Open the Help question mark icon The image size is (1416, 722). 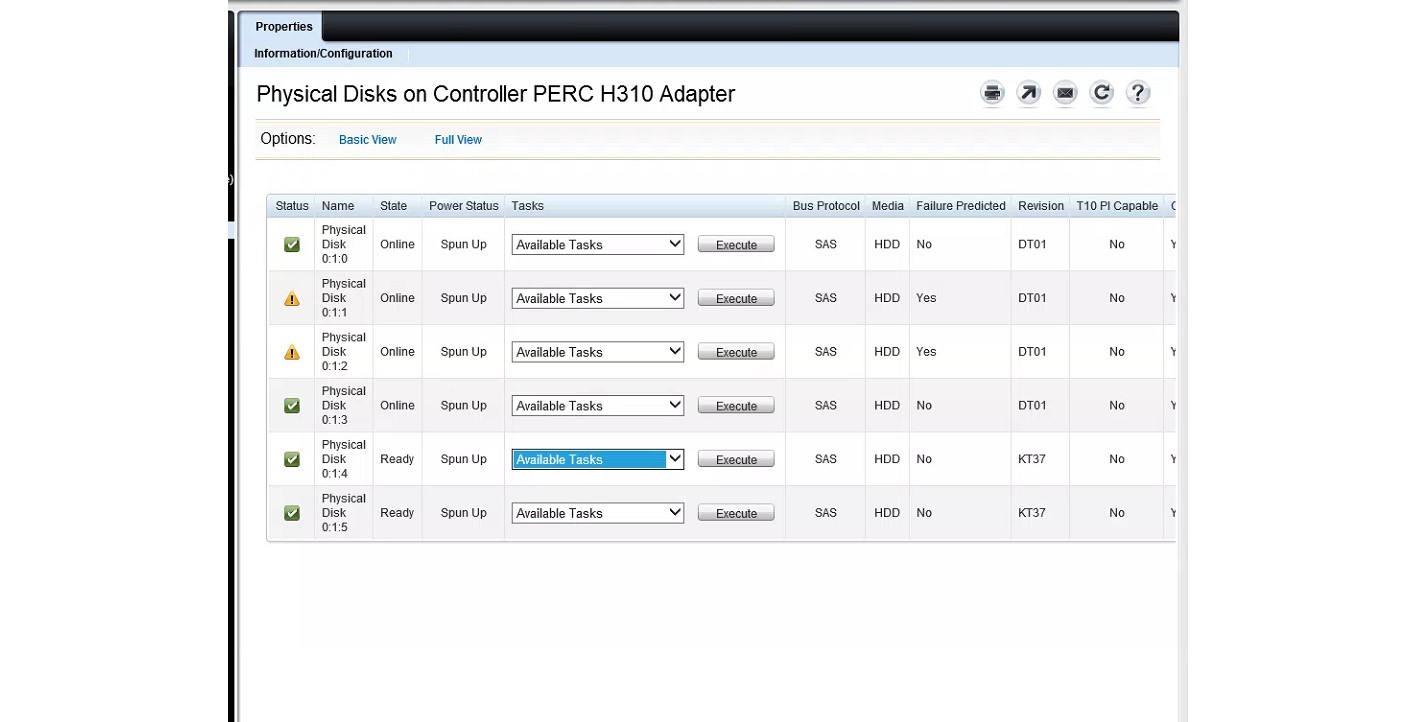pos(1138,93)
